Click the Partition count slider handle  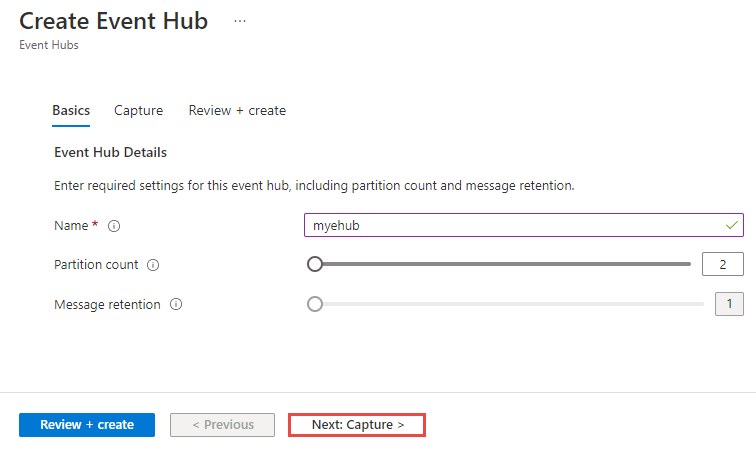click(315, 264)
